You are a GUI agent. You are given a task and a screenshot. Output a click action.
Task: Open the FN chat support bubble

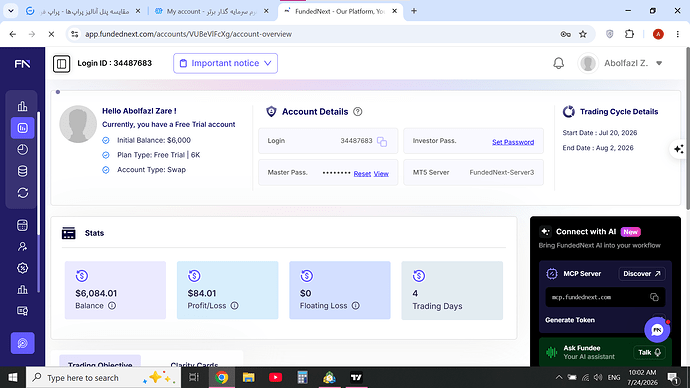(657, 330)
